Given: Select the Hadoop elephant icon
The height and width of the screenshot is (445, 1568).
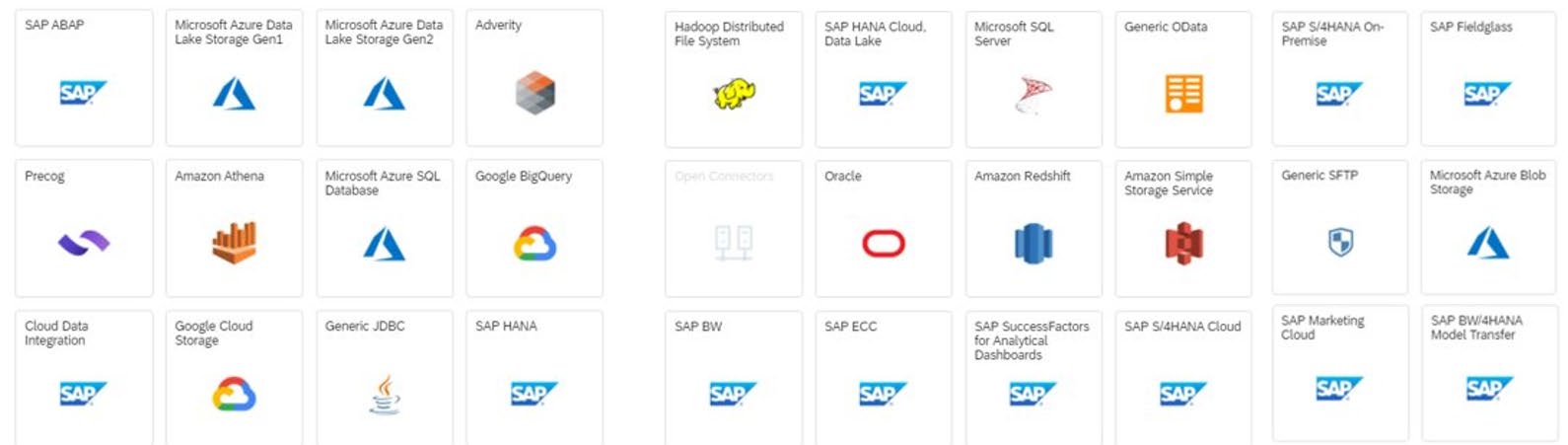Looking at the screenshot, I should [x=734, y=95].
